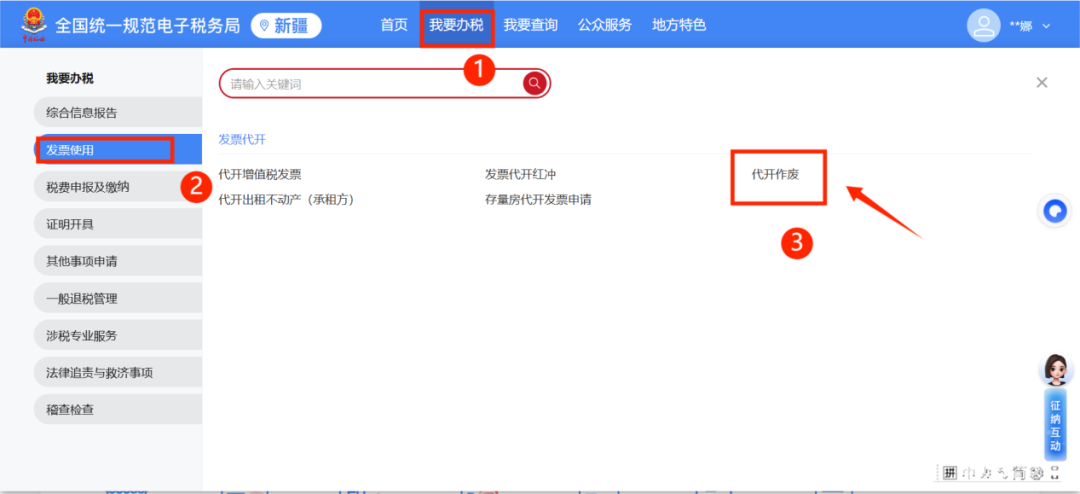Select 税费申报及缴纳 in sidebar

(x=118, y=187)
